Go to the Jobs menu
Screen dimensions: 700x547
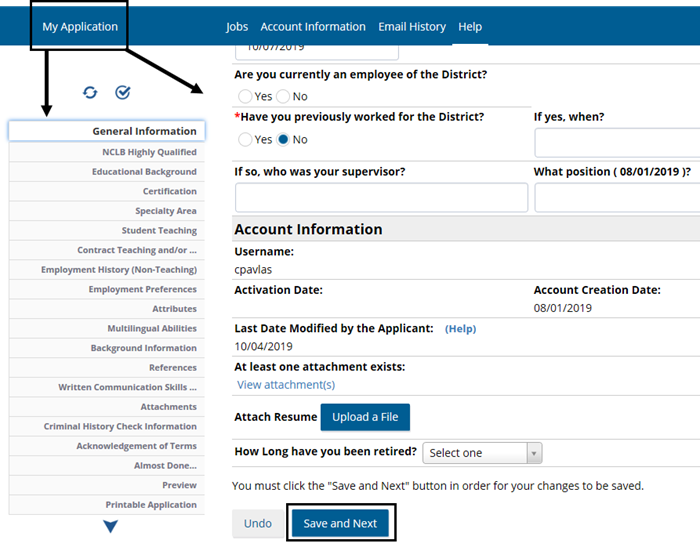(x=237, y=27)
